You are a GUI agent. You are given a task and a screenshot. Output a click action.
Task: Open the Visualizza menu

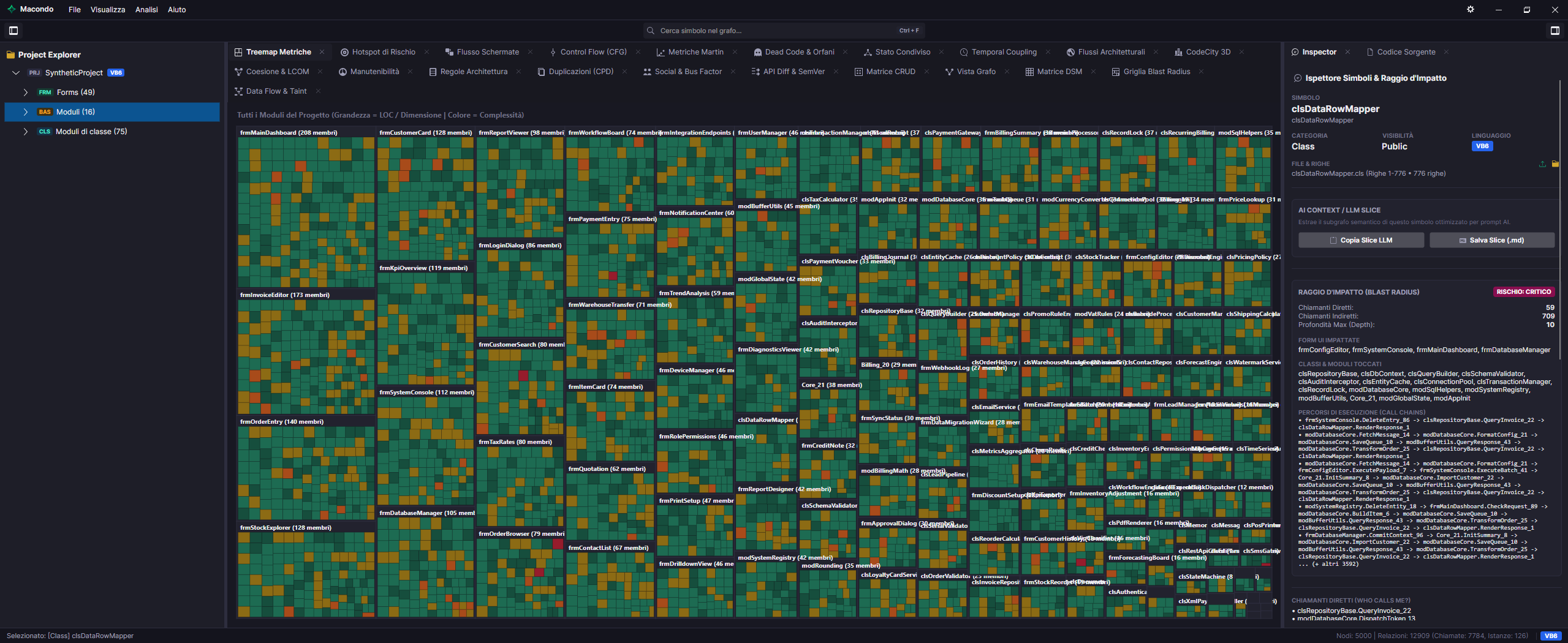(x=108, y=9)
